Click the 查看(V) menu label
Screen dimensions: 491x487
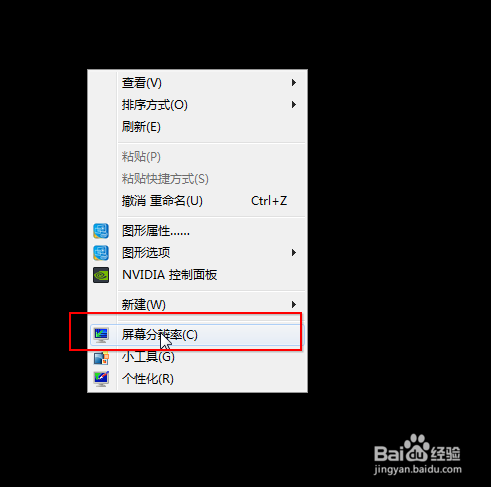pyautogui.click(x=142, y=83)
